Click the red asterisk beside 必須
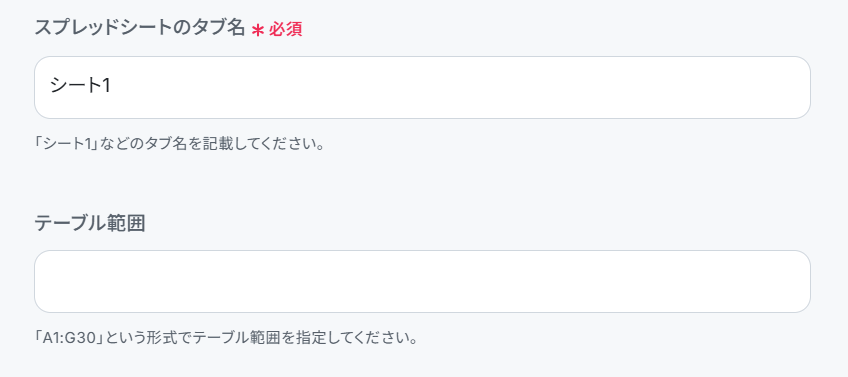848x377 pixels. [258, 30]
